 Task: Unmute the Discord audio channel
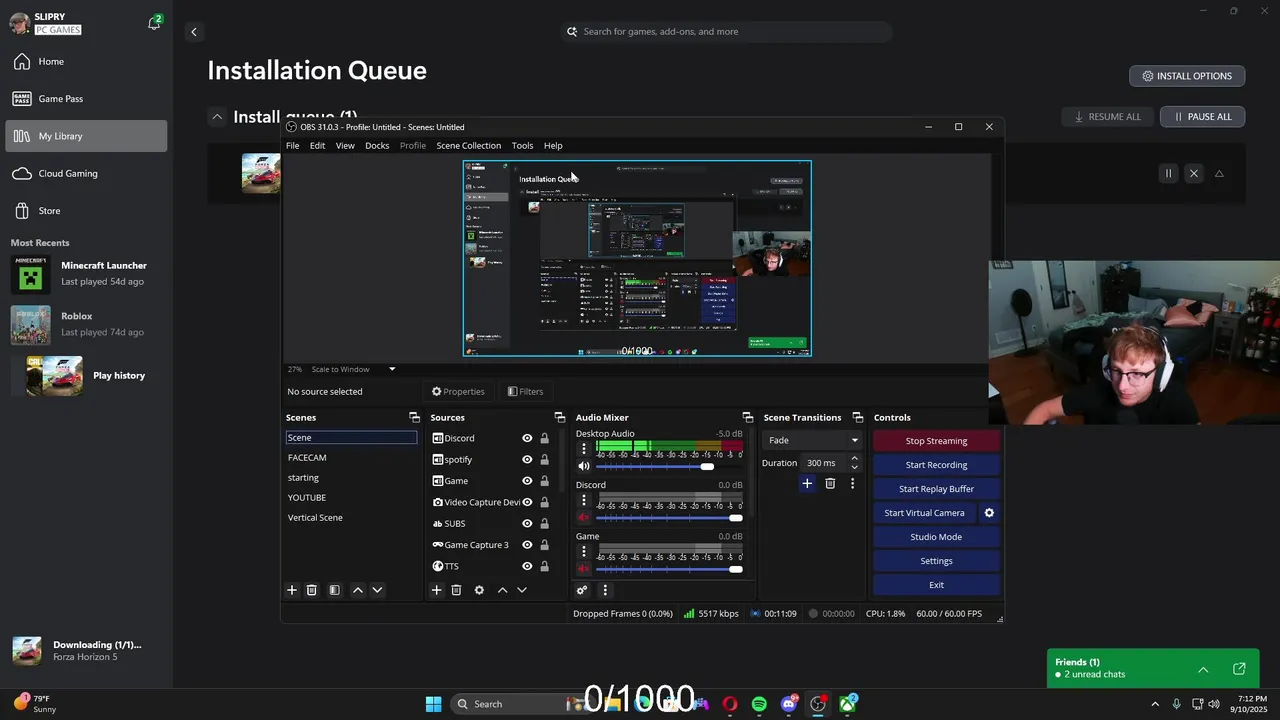(x=584, y=517)
